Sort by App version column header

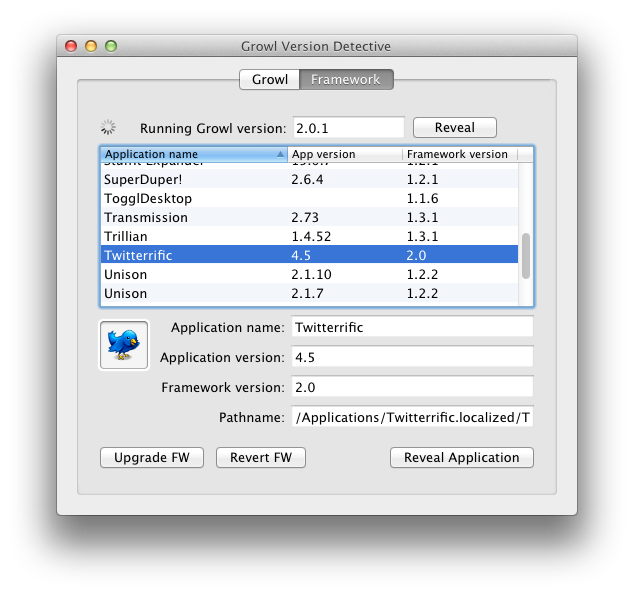click(344, 154)
